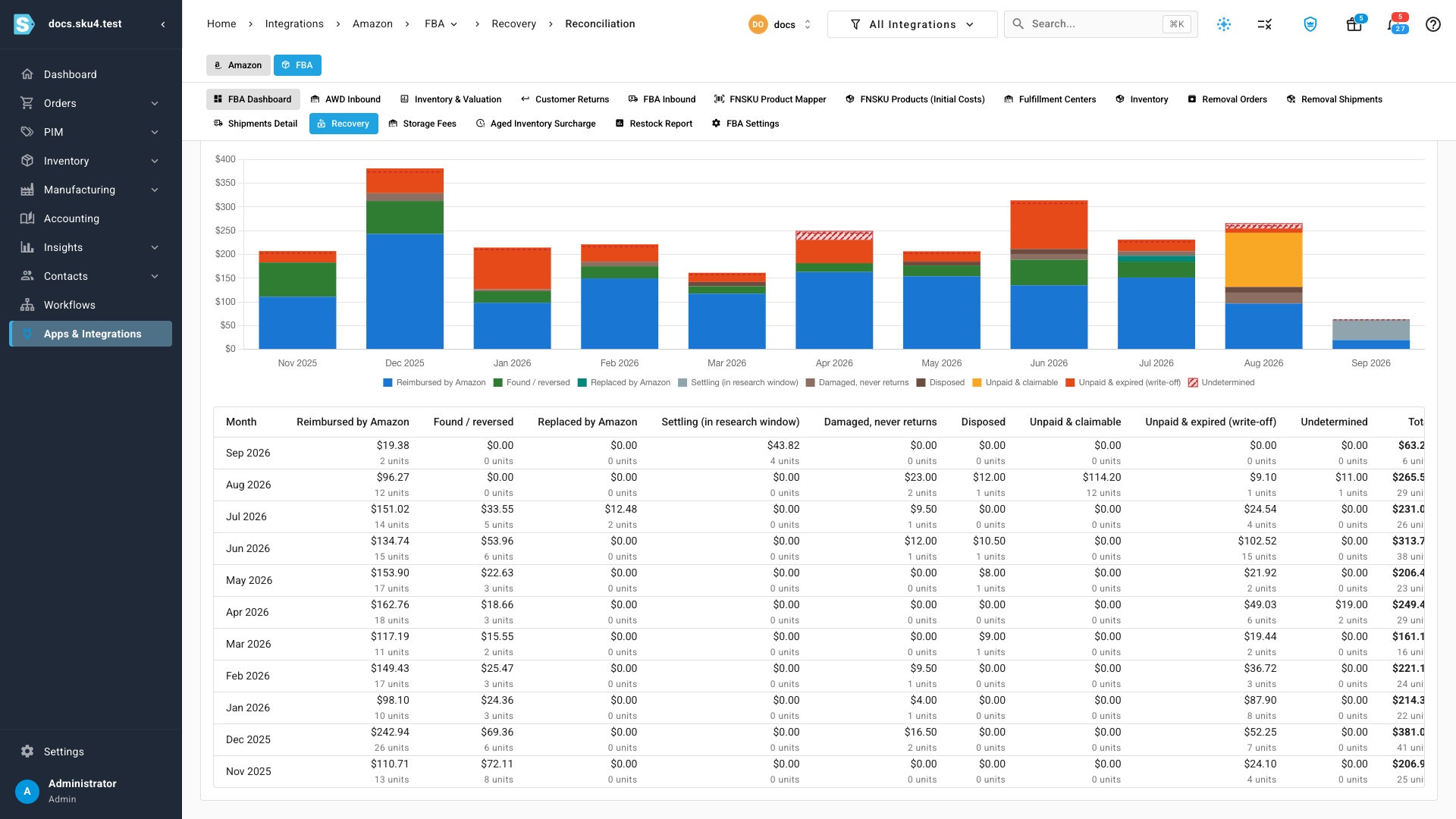Image resolution: width=1456 pixels, height=819 pixels.
Task: Toggle Undetermined legend series
Action: (1222, 383)
